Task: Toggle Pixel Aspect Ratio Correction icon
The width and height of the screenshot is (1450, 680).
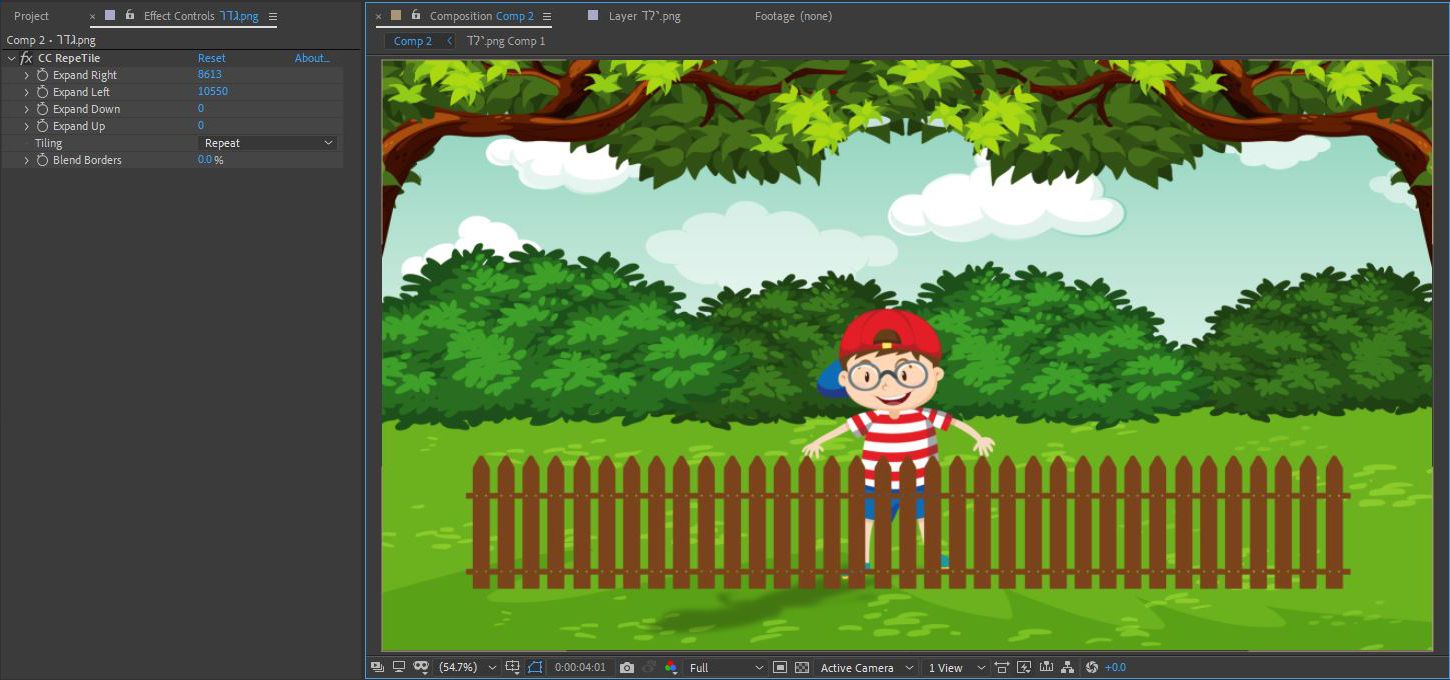Action: point(1001,667)
